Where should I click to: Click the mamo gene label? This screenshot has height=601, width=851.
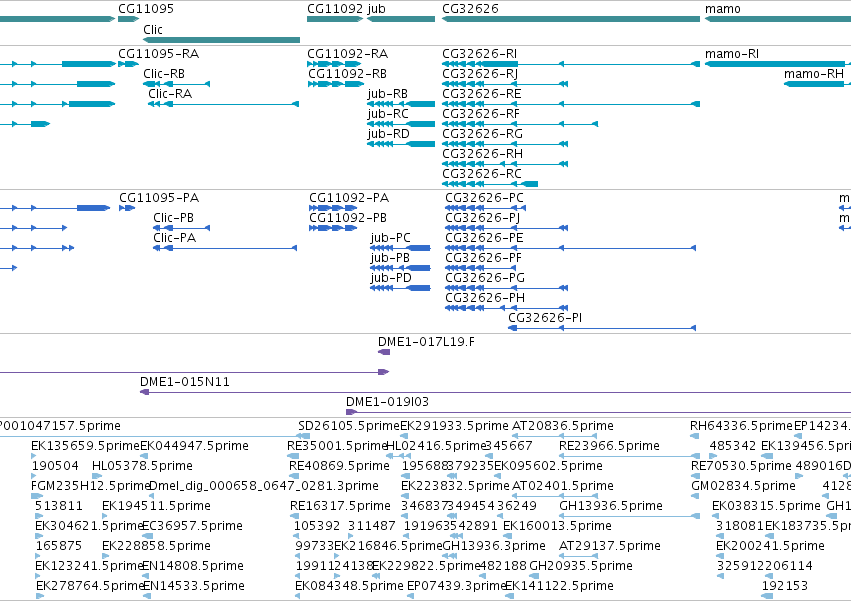pyautogui.click(x=722, y=9)
